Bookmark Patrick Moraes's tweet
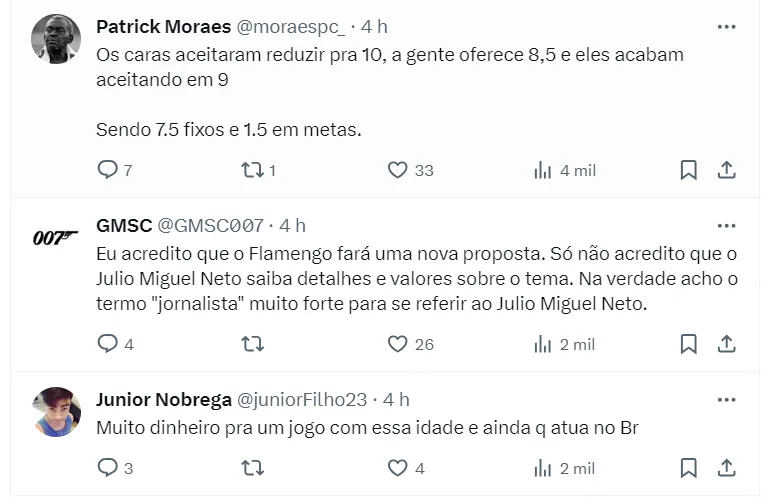Viewport: 761px width, 497px height. (x=688, y=170)
